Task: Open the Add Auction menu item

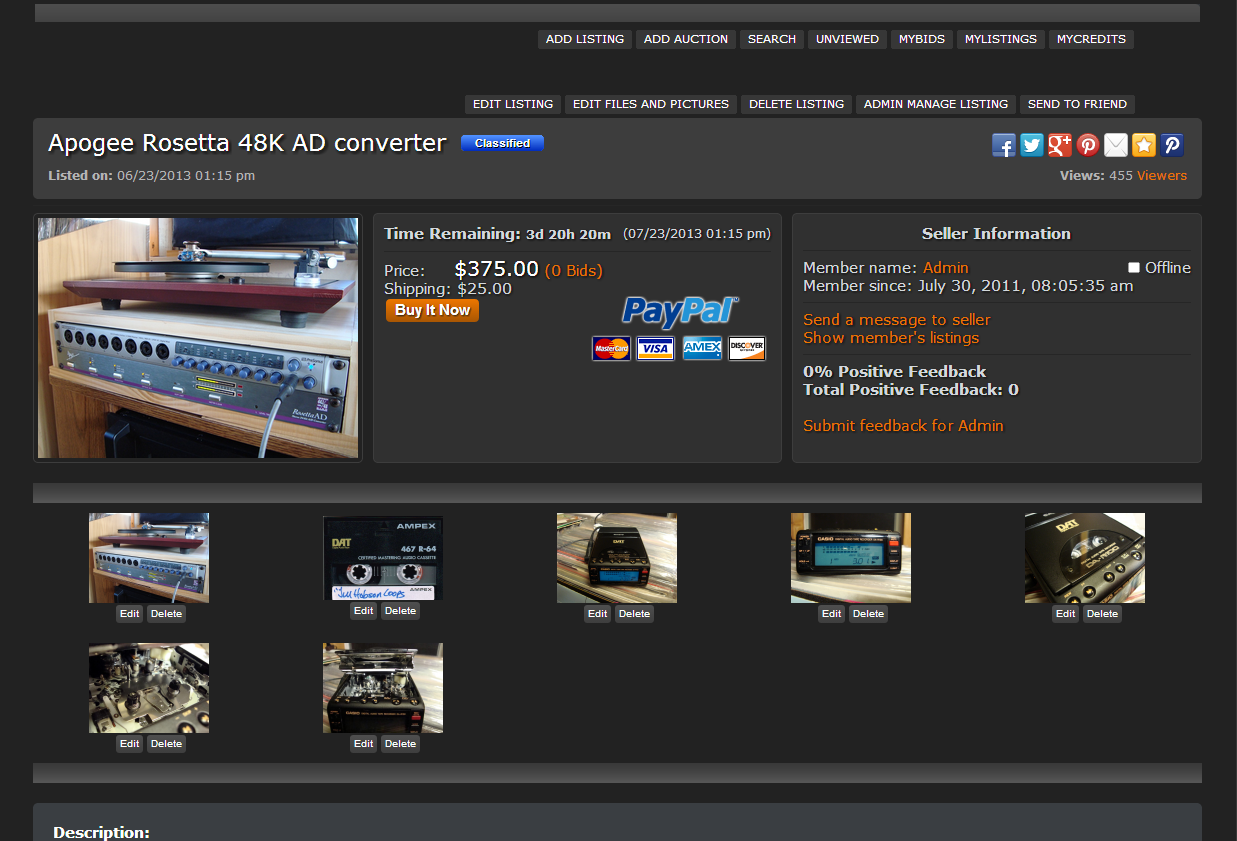Action: tap(686, 39)
